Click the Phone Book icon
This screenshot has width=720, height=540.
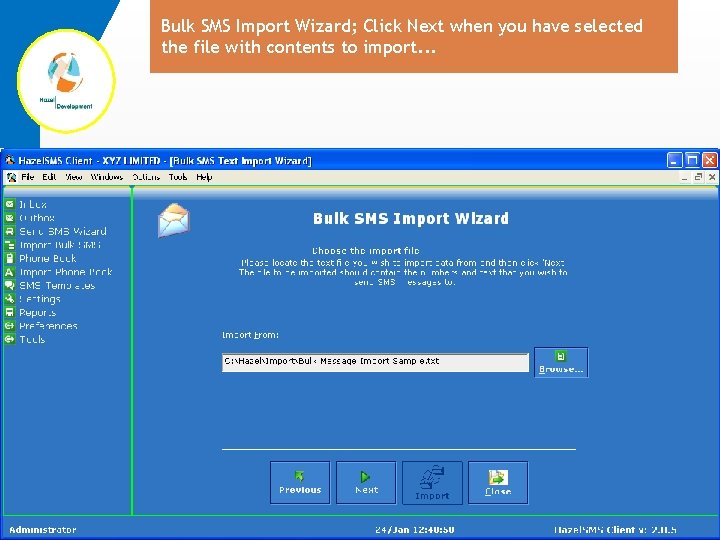click(x=10, y=259)
